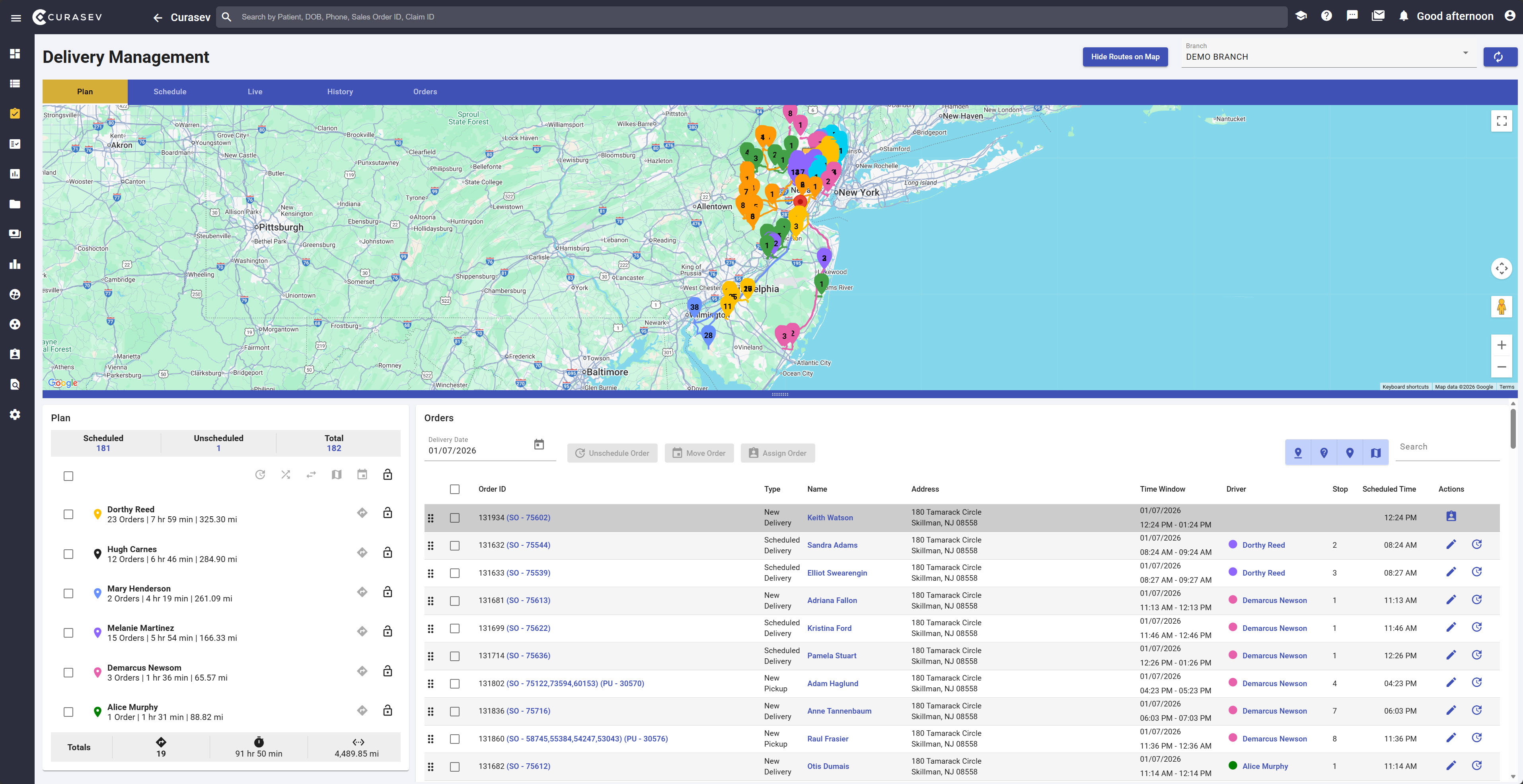Click the refresh button beside Branch
The width and height of the screenshot is (1523, 784).
[x=1499, y=57]
